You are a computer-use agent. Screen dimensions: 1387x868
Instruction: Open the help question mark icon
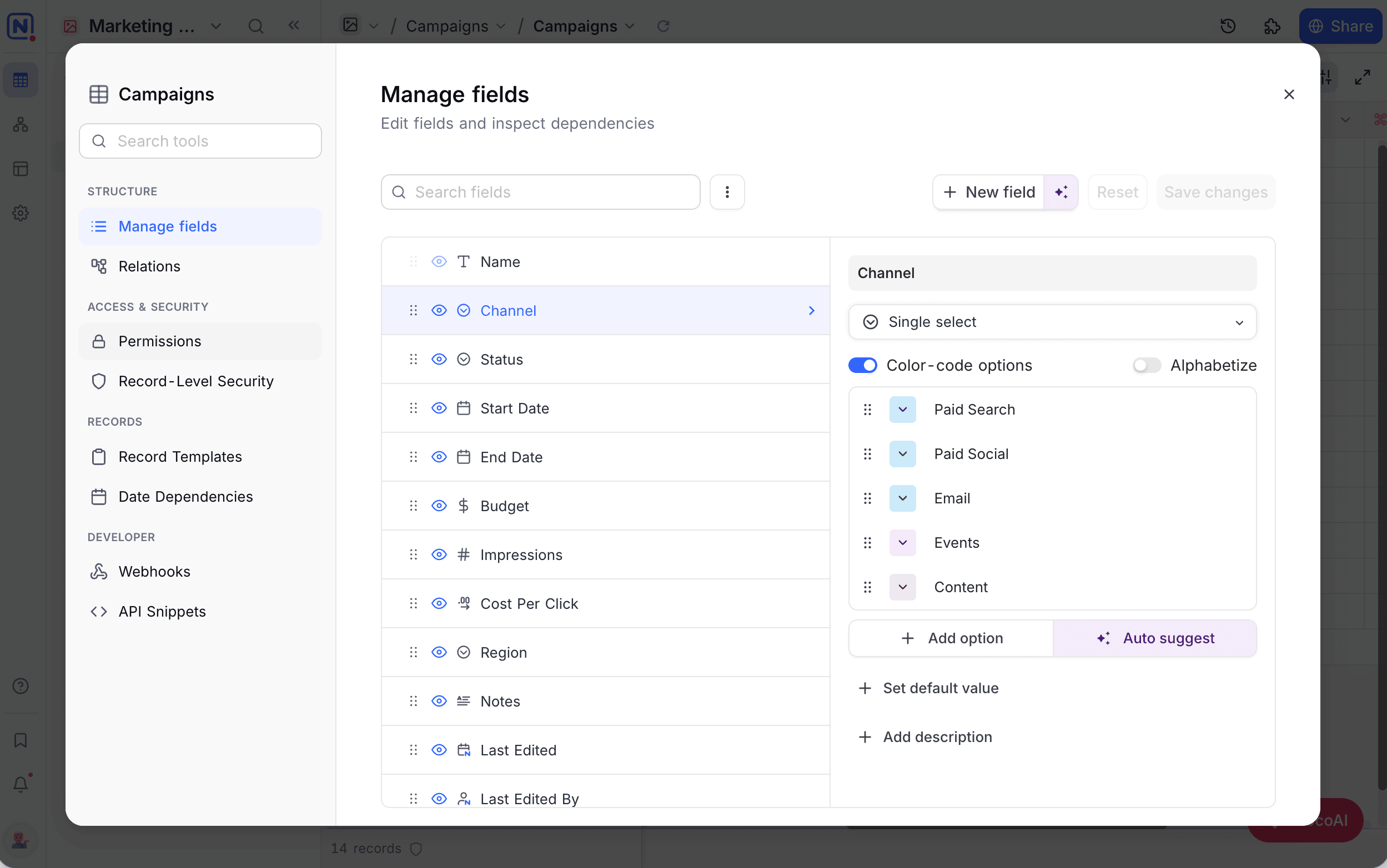21,686
